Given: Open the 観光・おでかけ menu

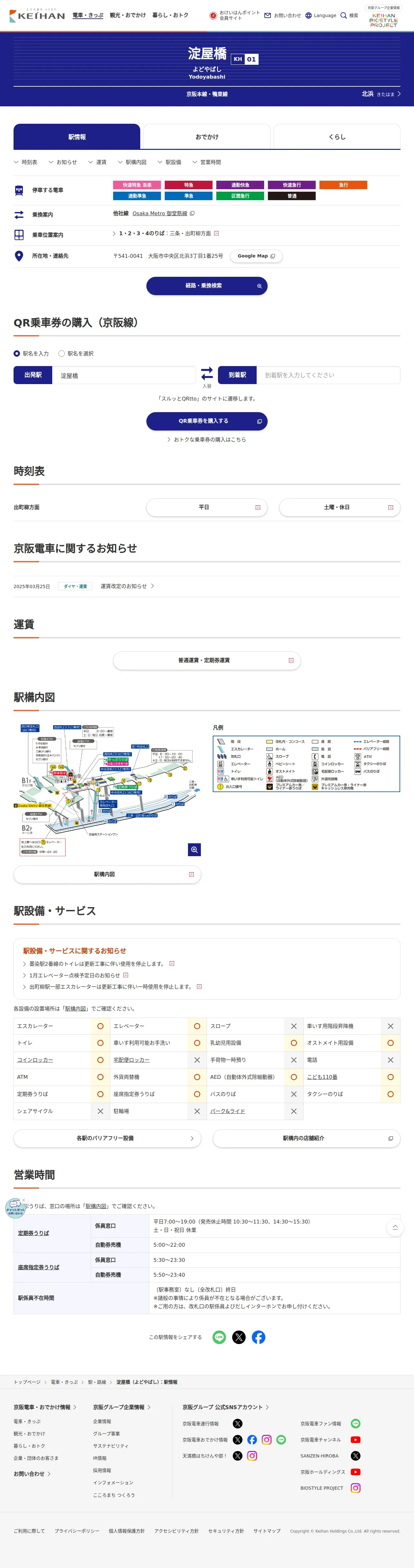Looking at the screenshot, I should [x=128, y=15].
